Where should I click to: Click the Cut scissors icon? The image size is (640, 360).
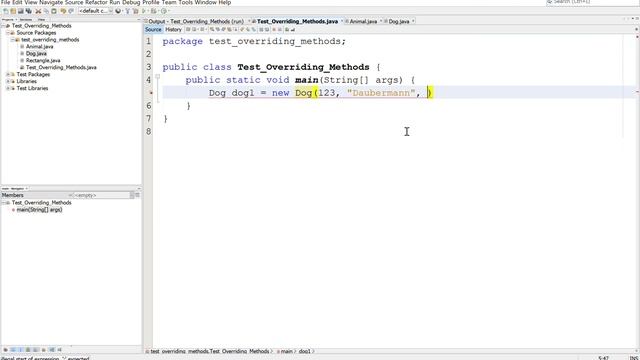(x=38, y=11)
